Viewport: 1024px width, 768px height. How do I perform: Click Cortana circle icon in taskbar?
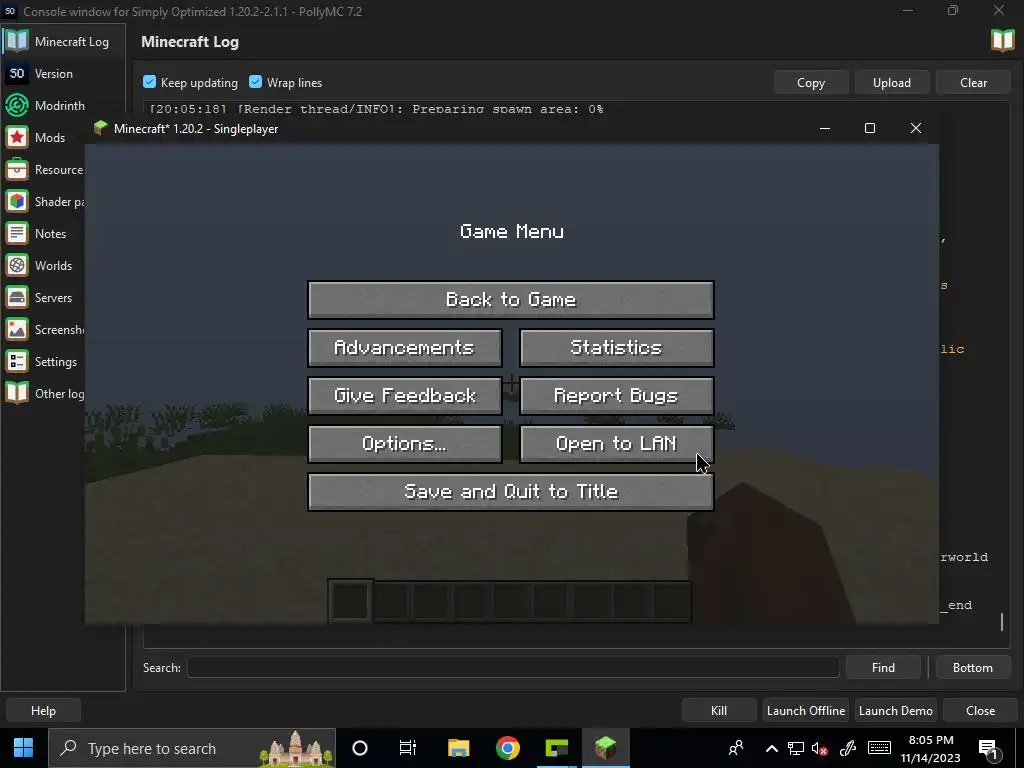360,748
